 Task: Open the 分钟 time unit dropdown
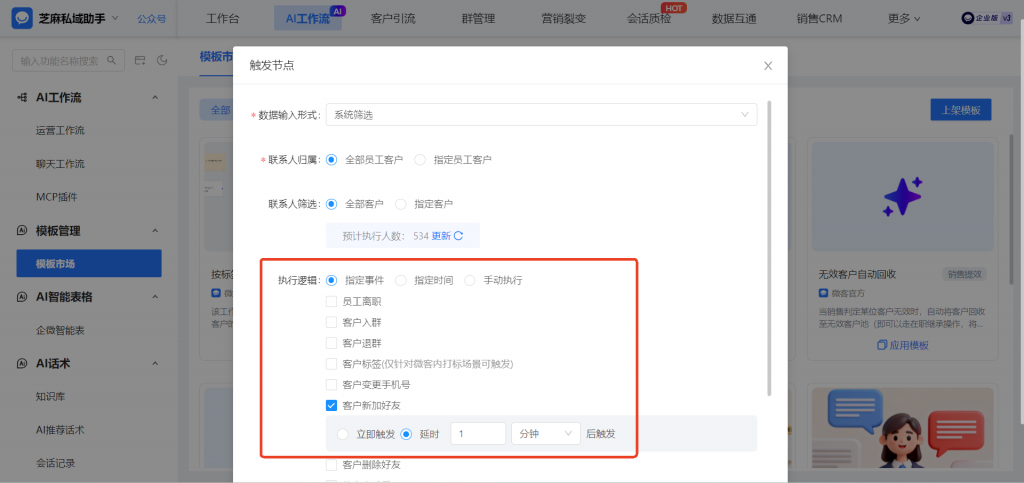[x=545, y=433]
